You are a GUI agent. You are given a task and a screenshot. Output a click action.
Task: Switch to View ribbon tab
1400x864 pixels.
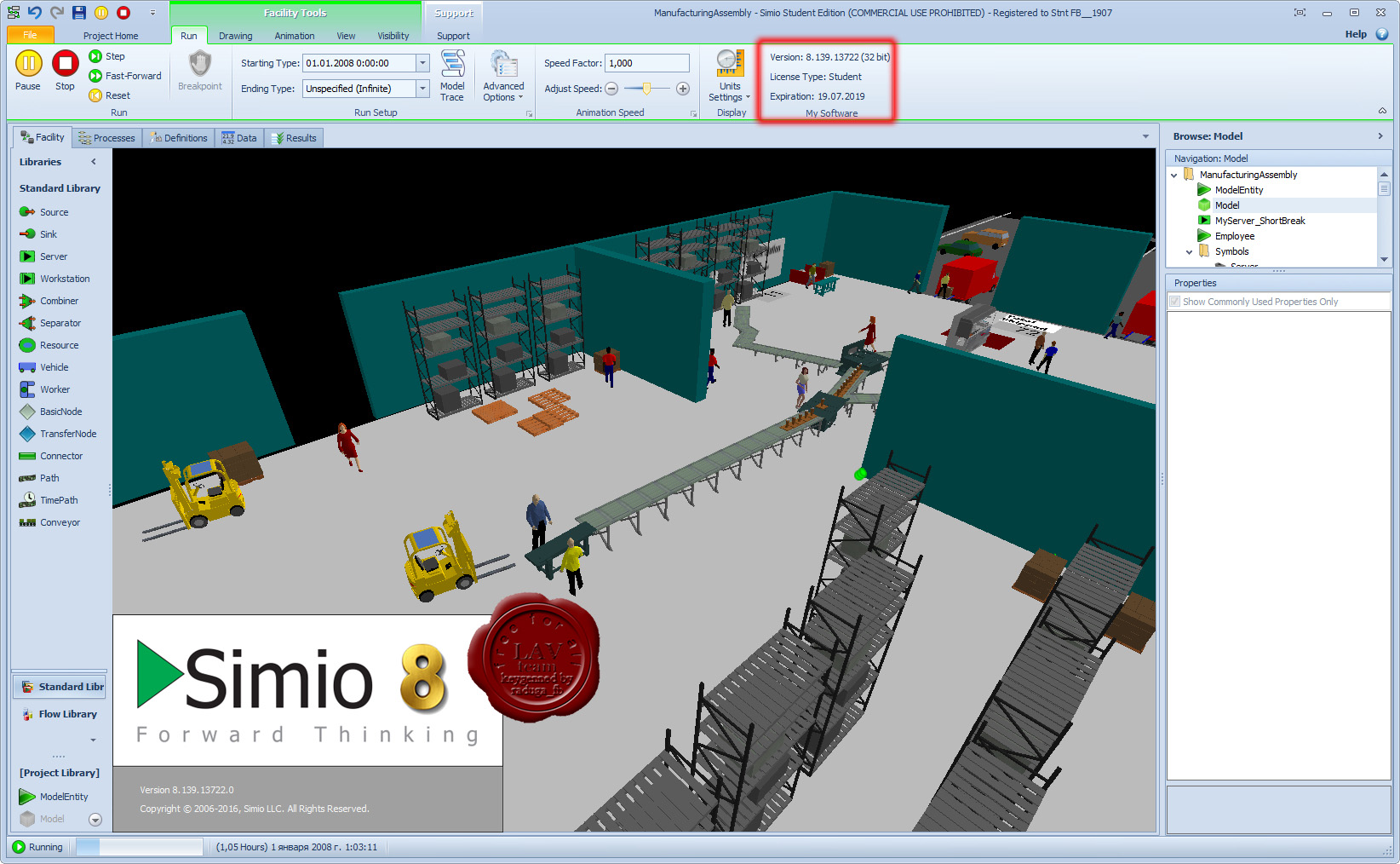346,36
